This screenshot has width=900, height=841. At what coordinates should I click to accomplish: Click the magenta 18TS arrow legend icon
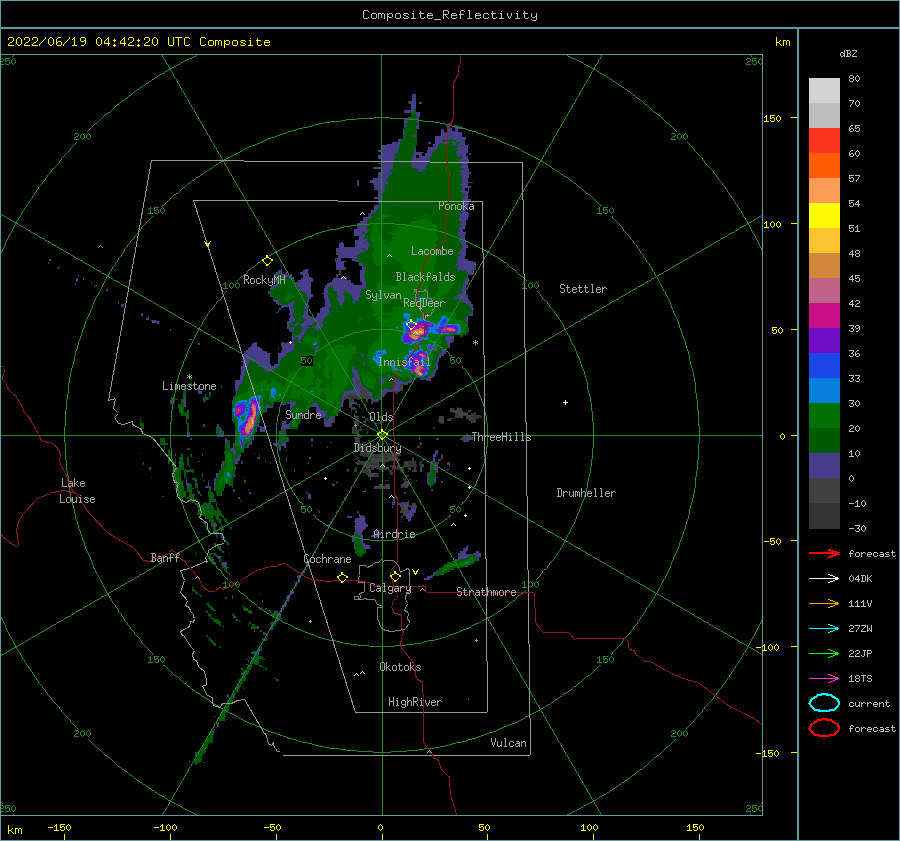click(824, 678)
